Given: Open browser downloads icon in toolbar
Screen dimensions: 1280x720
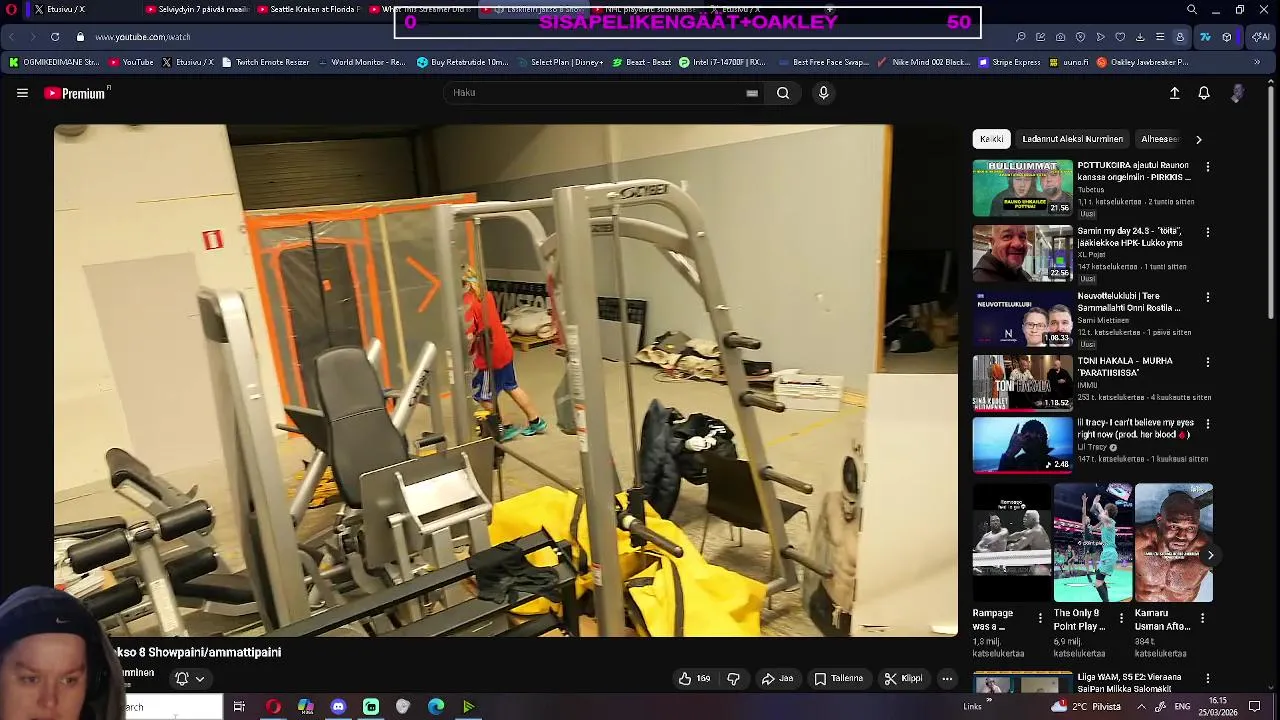Looking at the screenshot, I should [x=1140, y=37].
